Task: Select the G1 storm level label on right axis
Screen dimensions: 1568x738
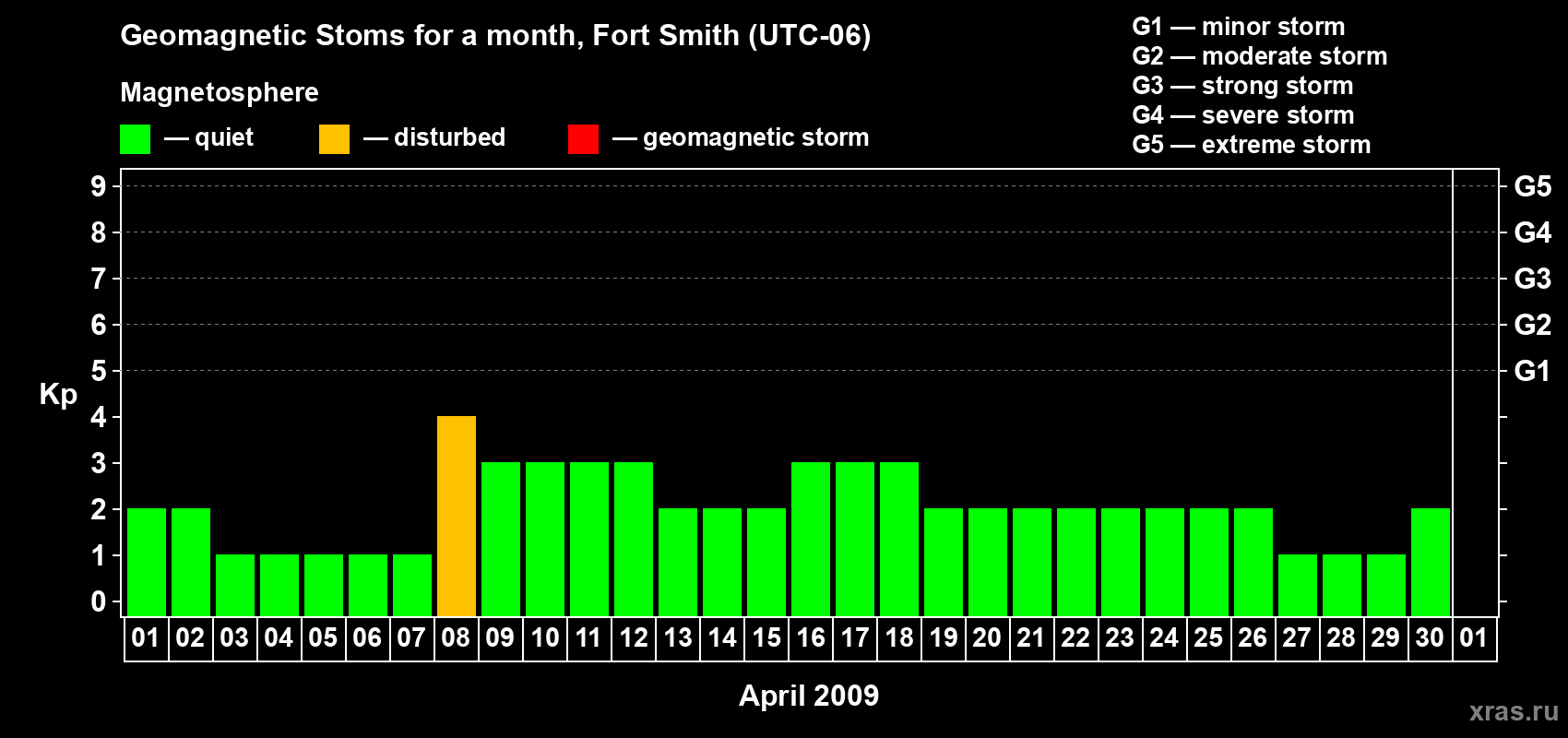Action: tap(1532, 371)
